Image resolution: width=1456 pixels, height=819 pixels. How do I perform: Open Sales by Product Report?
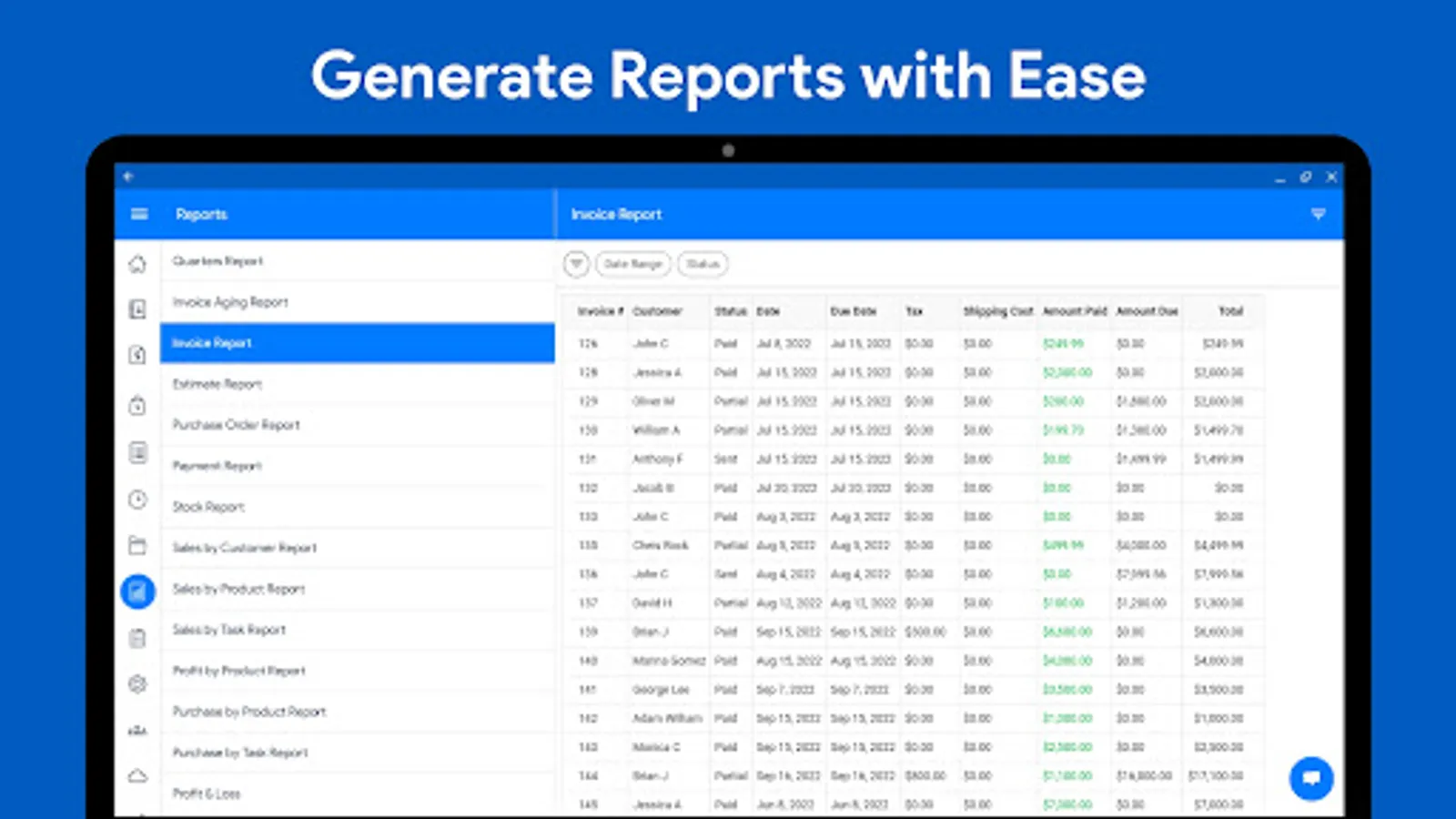pyautogui.click(x=358, y=589)
